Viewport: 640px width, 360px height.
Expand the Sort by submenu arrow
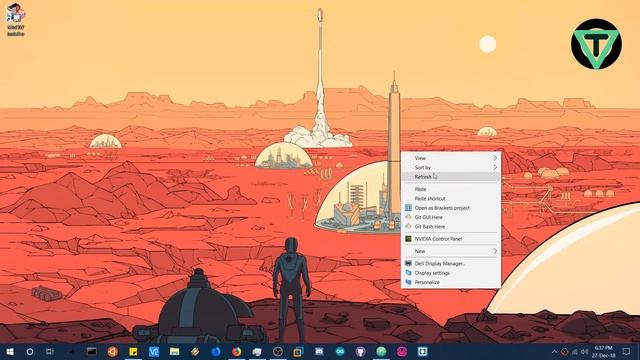[x=495, y=167]
